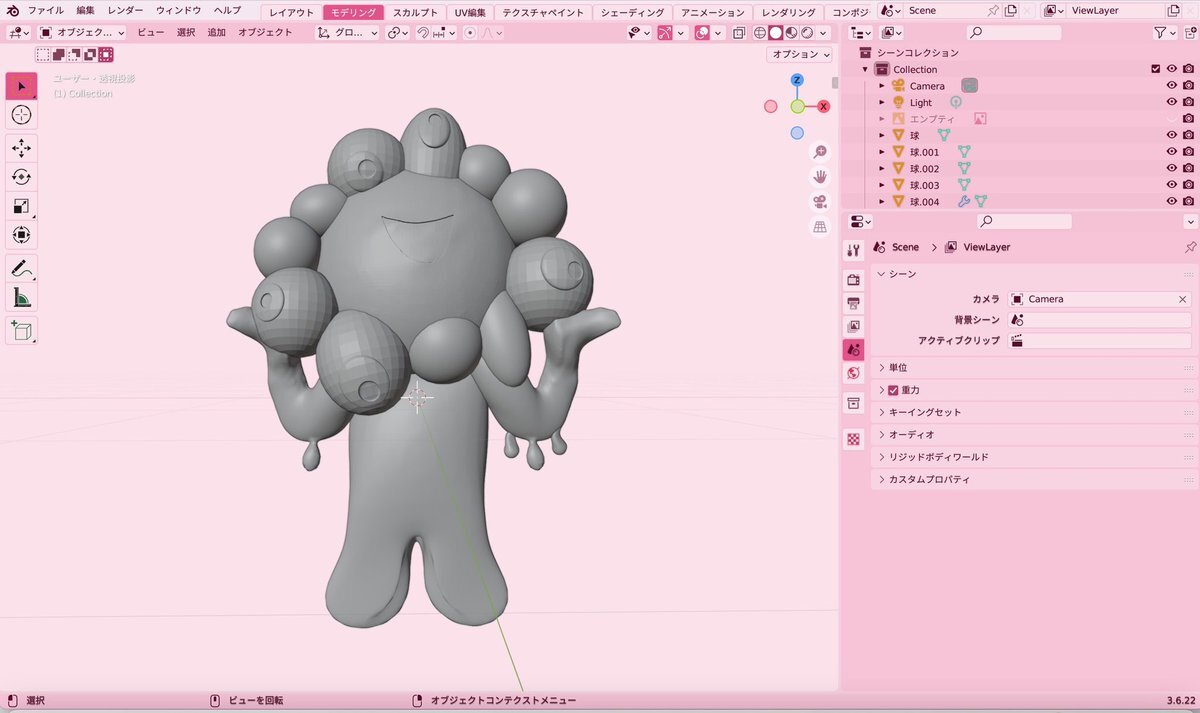1200x713 pixels.
Task: Click the red X axis gizmo
Action: pyautogui.click(x=824, y=106)
